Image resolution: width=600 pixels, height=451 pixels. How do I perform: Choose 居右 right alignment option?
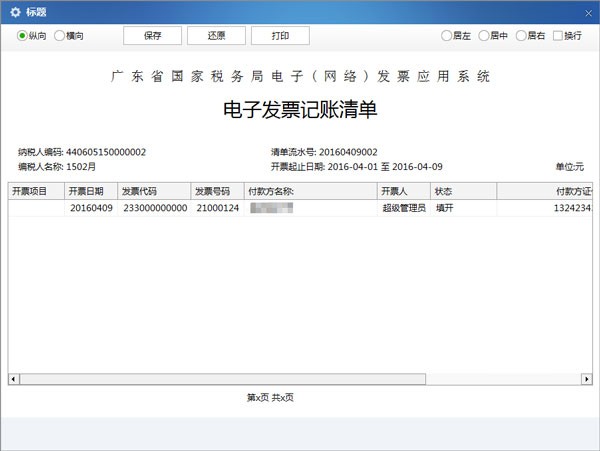[521, 36]
